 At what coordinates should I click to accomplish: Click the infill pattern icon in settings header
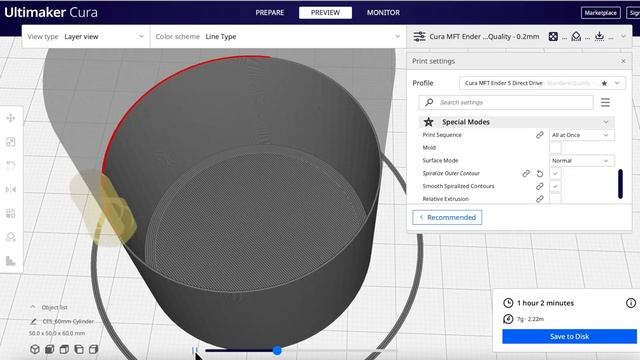coord(553,37)
